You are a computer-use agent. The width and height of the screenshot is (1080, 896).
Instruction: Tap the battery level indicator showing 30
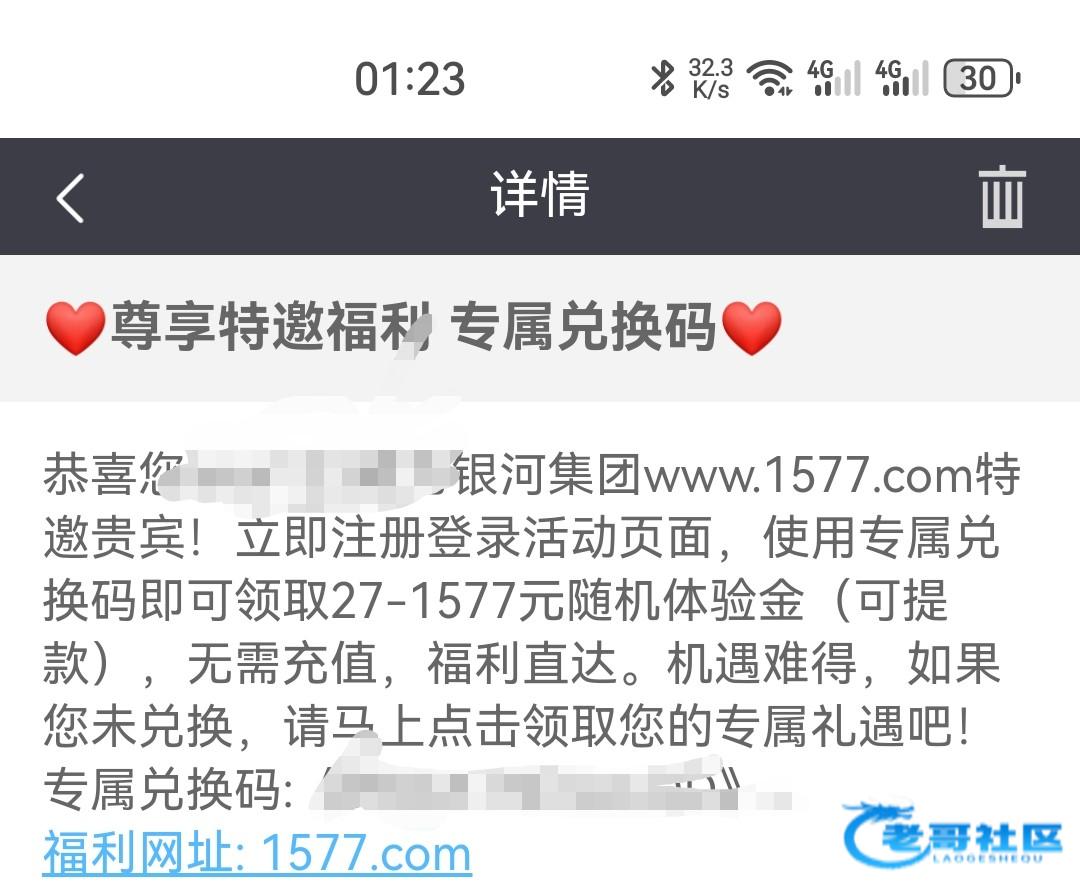[982, 78]
